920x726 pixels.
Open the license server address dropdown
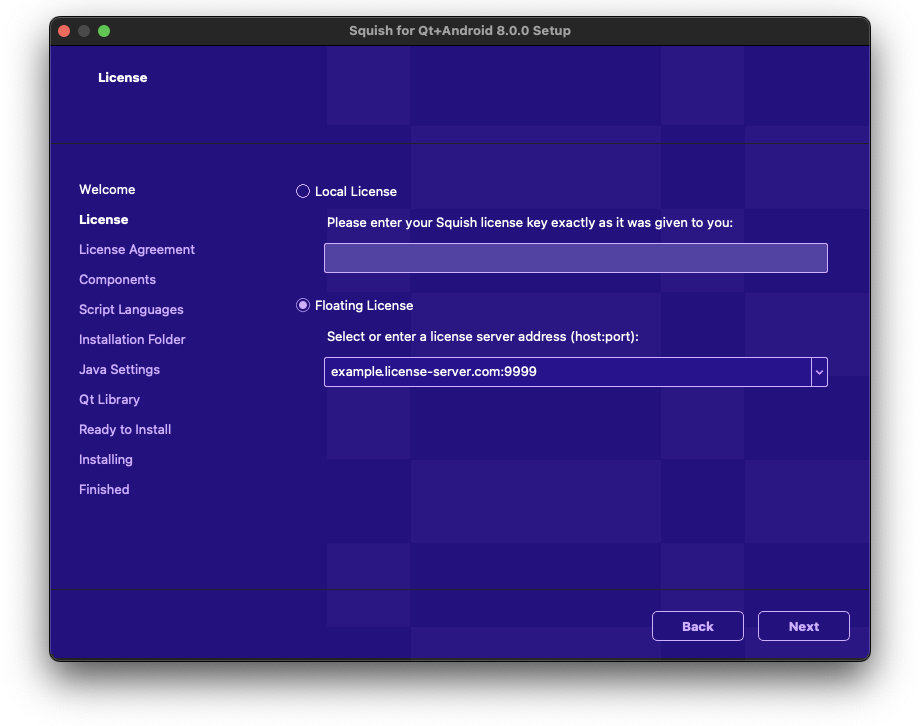(819, 371)
